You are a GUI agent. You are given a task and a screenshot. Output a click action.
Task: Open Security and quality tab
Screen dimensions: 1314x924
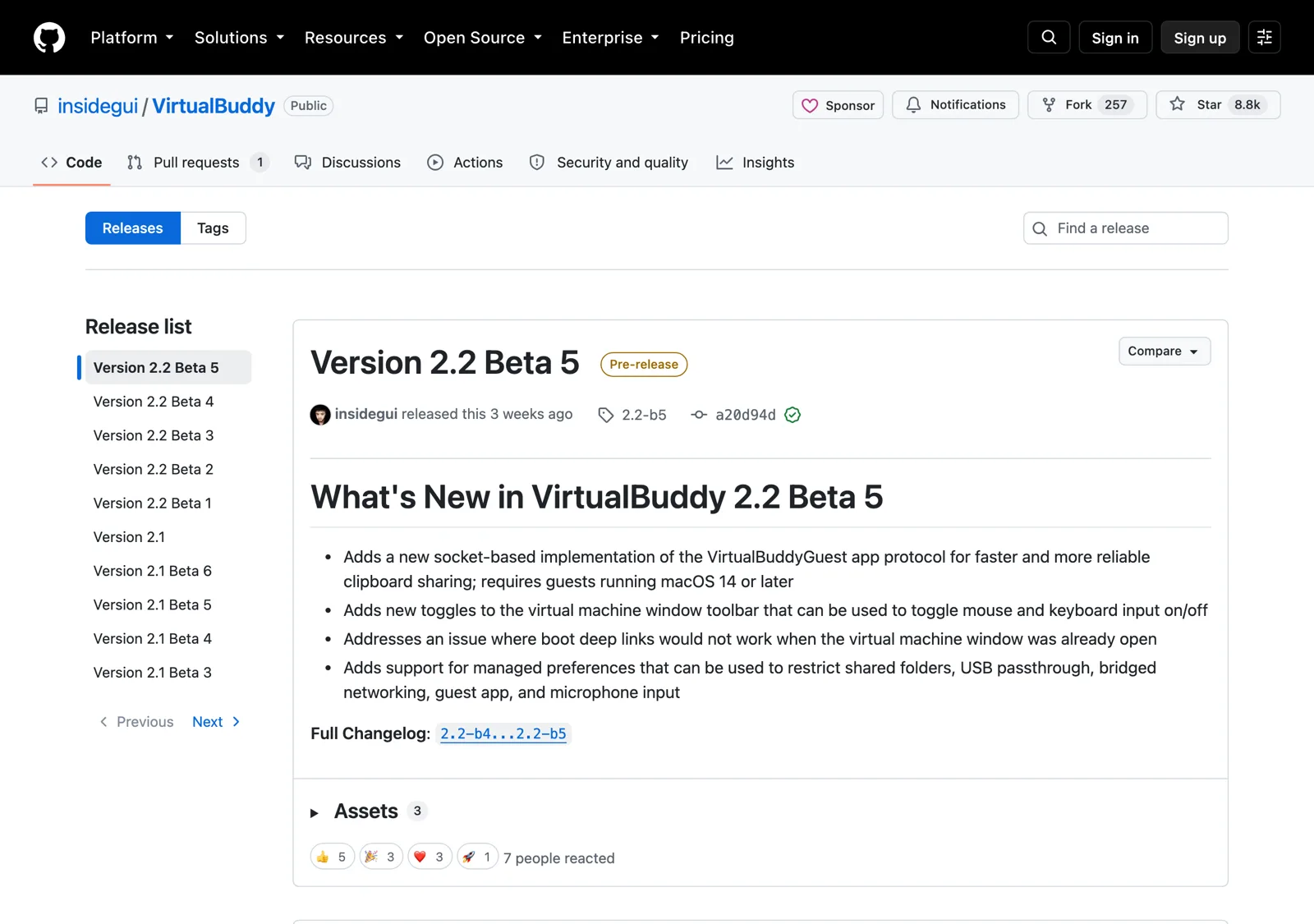pos(609,163)
